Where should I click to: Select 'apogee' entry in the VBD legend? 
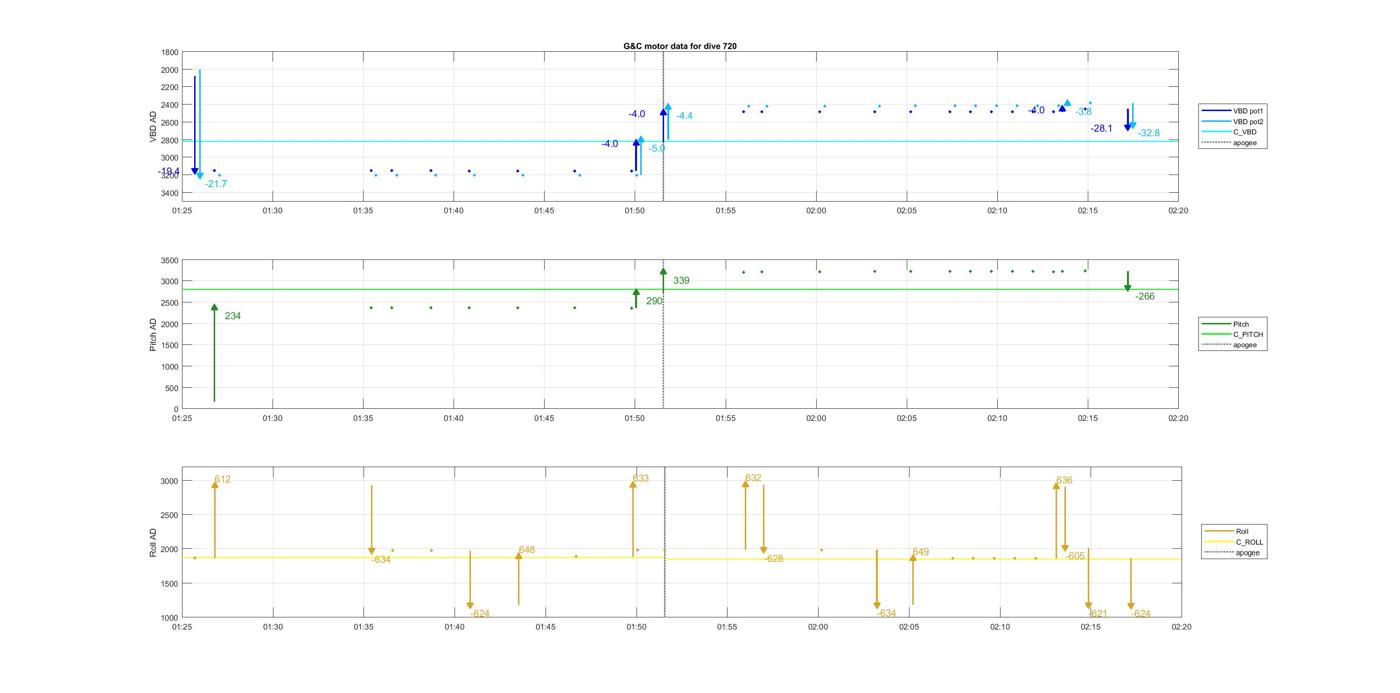pyautogui.click(x=1230, y=142)
